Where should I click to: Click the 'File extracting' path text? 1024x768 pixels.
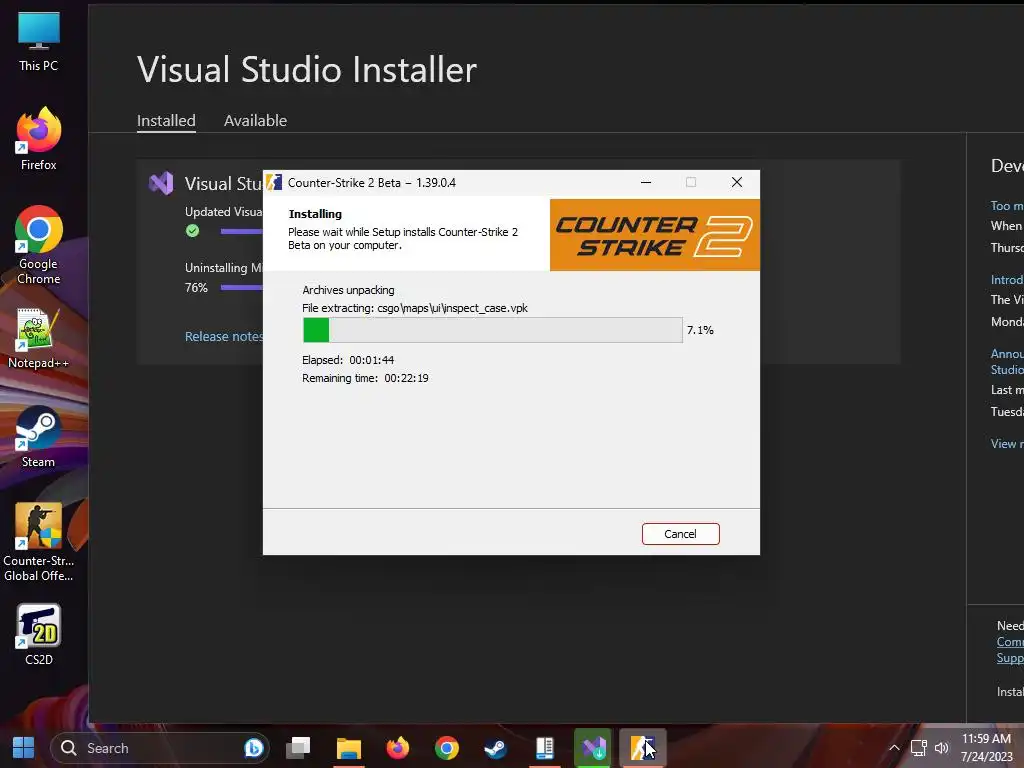pyautogui.click(x=415, y=308)
